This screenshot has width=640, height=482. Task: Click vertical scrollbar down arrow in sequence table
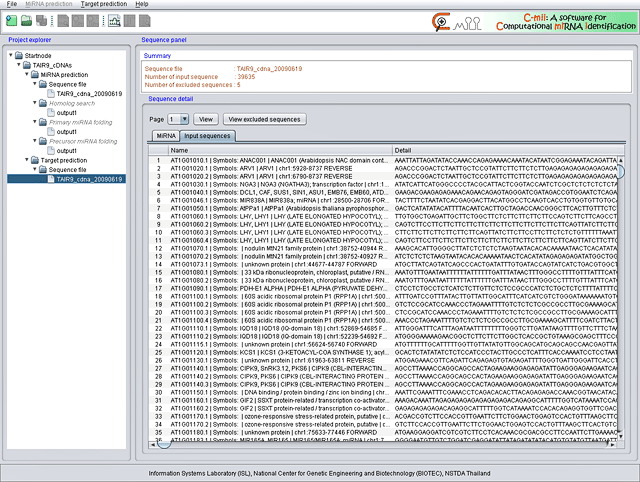tap(621, 436)
